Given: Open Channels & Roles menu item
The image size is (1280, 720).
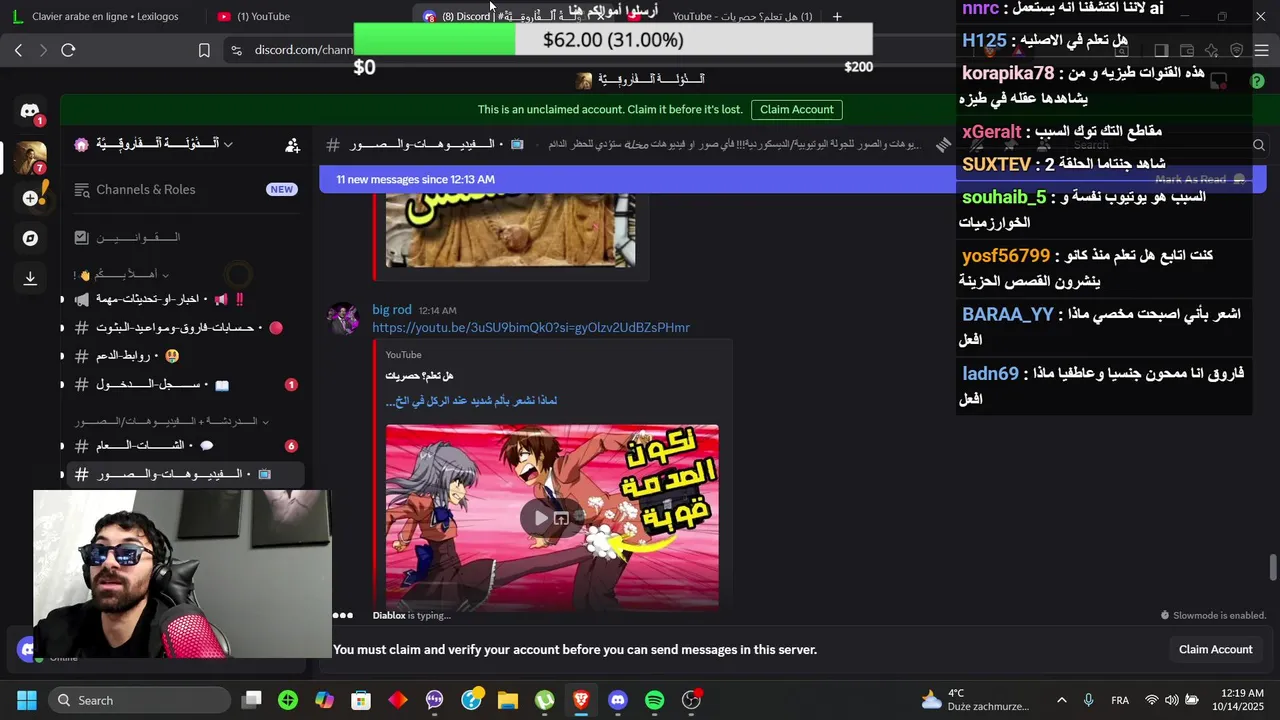Looking at the screenshot, I should [185, 190].
